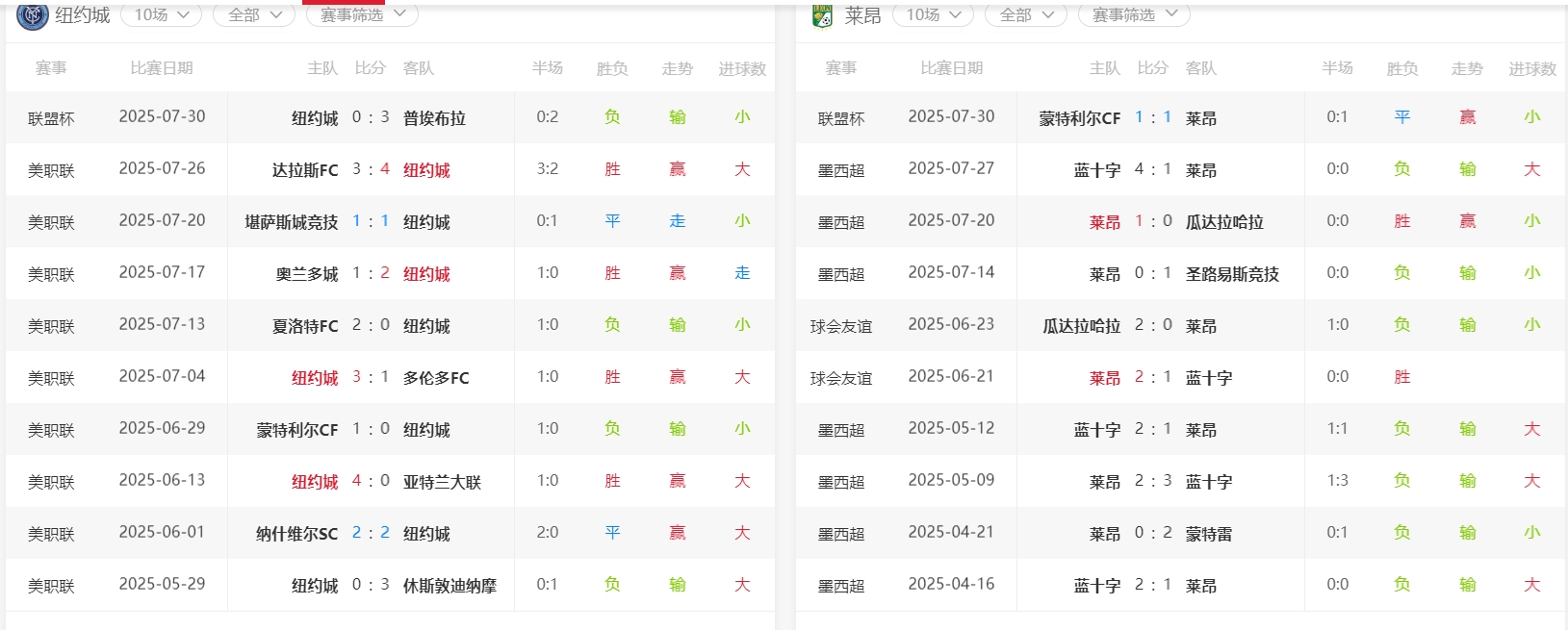The image size is (1568, 630).
Task: Open the 蒙特利尔CF link in 莱昂 panel
Action: tap(1079, 118)
